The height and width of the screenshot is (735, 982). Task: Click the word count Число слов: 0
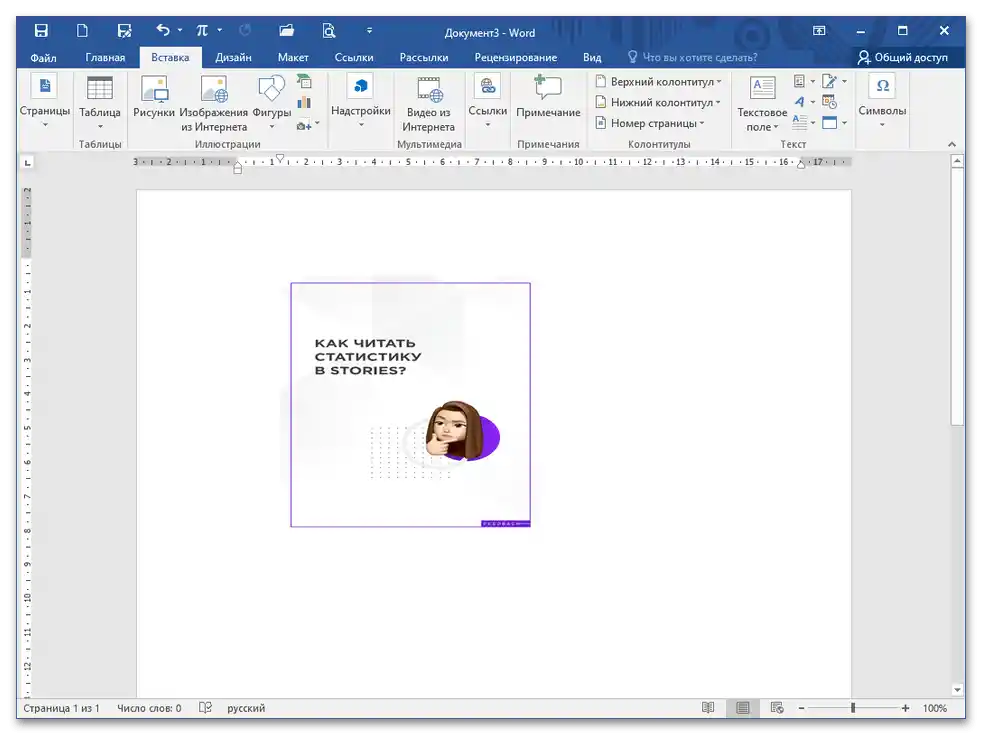[149, 708]
